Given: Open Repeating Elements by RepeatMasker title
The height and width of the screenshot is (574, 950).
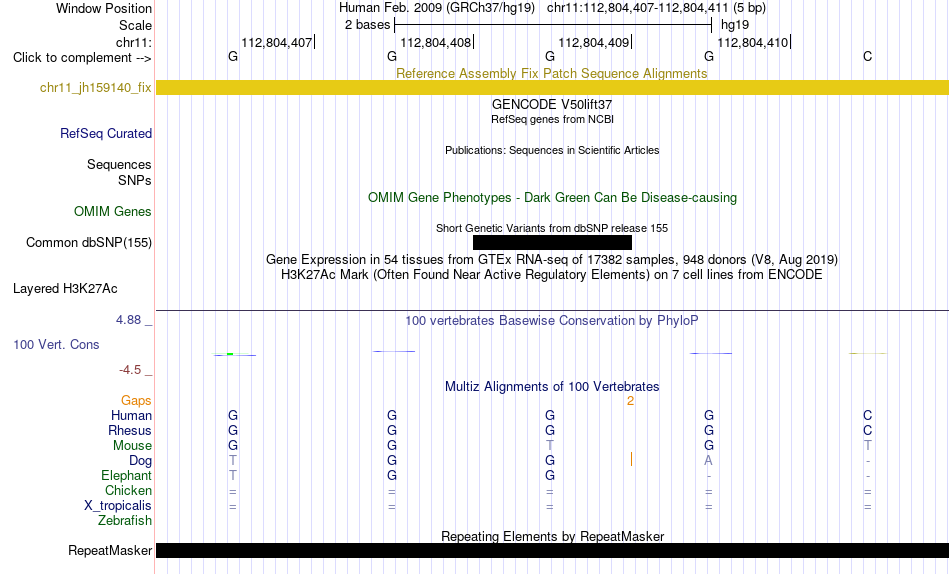Looking at the screenshot, I should tap(552, 536).
